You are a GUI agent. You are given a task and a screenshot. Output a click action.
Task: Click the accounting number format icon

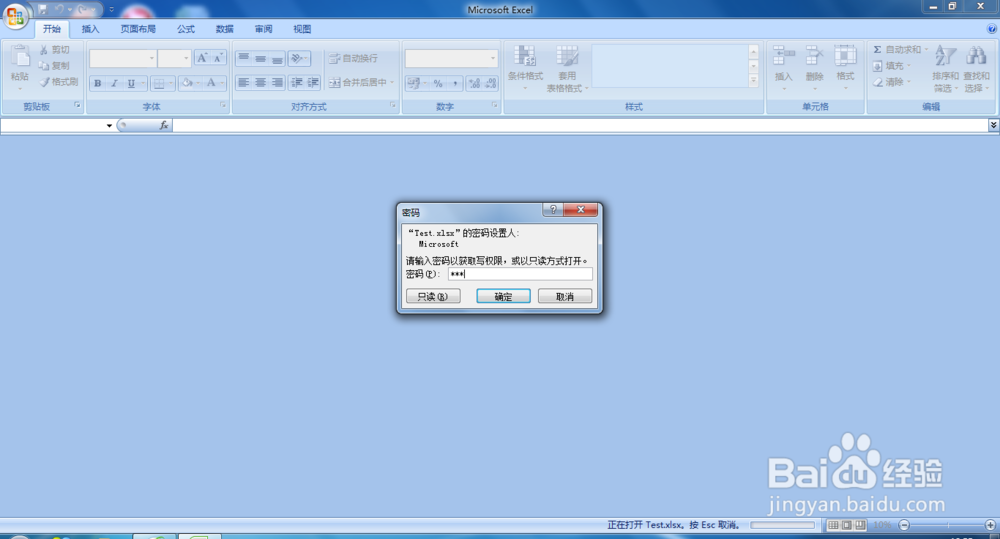(x=414, y=83)
